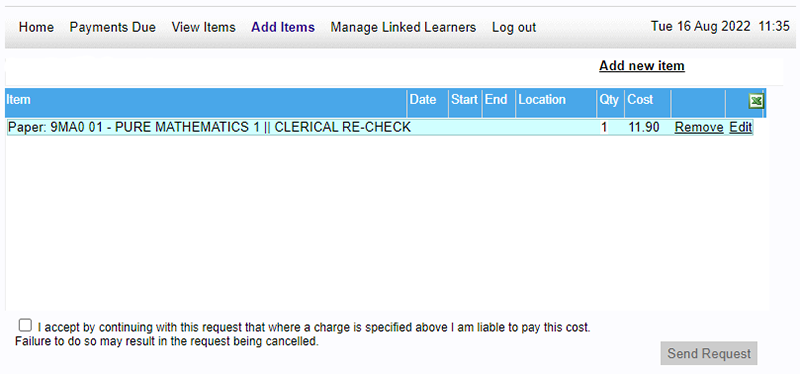Image resolution: width=800 pixels, height=374 pixels.
Task: Select the 9MA0 01 Pure Mathematics row
Action: 380,128
